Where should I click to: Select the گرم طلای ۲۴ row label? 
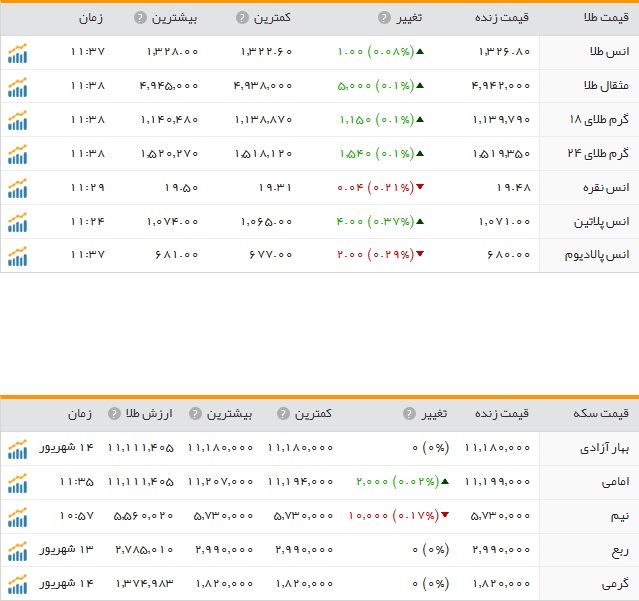(598, 153)
